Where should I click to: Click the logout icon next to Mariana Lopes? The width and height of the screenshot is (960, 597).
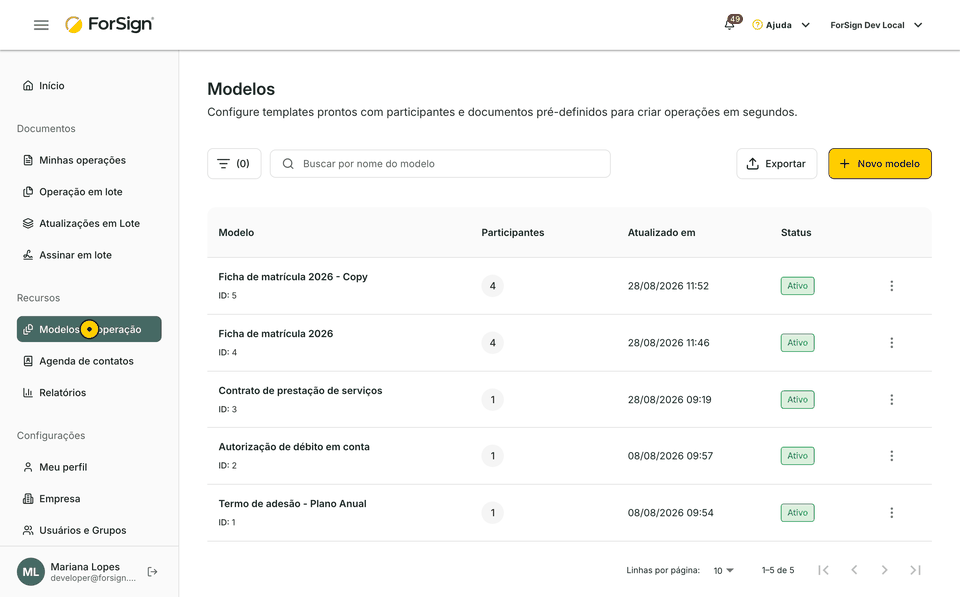(152, 572)
